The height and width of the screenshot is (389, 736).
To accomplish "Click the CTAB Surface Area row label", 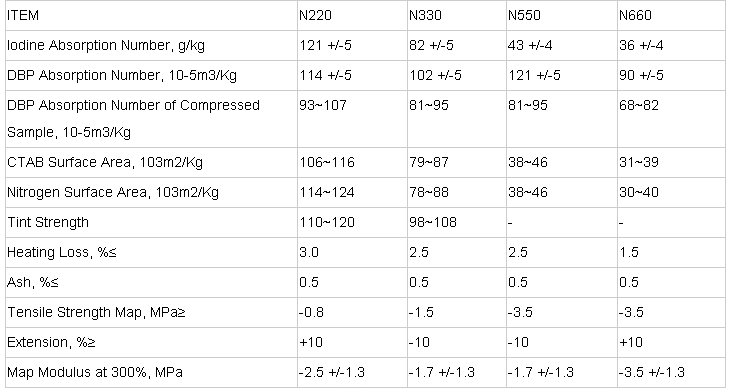I will click(x=105, y=162).
